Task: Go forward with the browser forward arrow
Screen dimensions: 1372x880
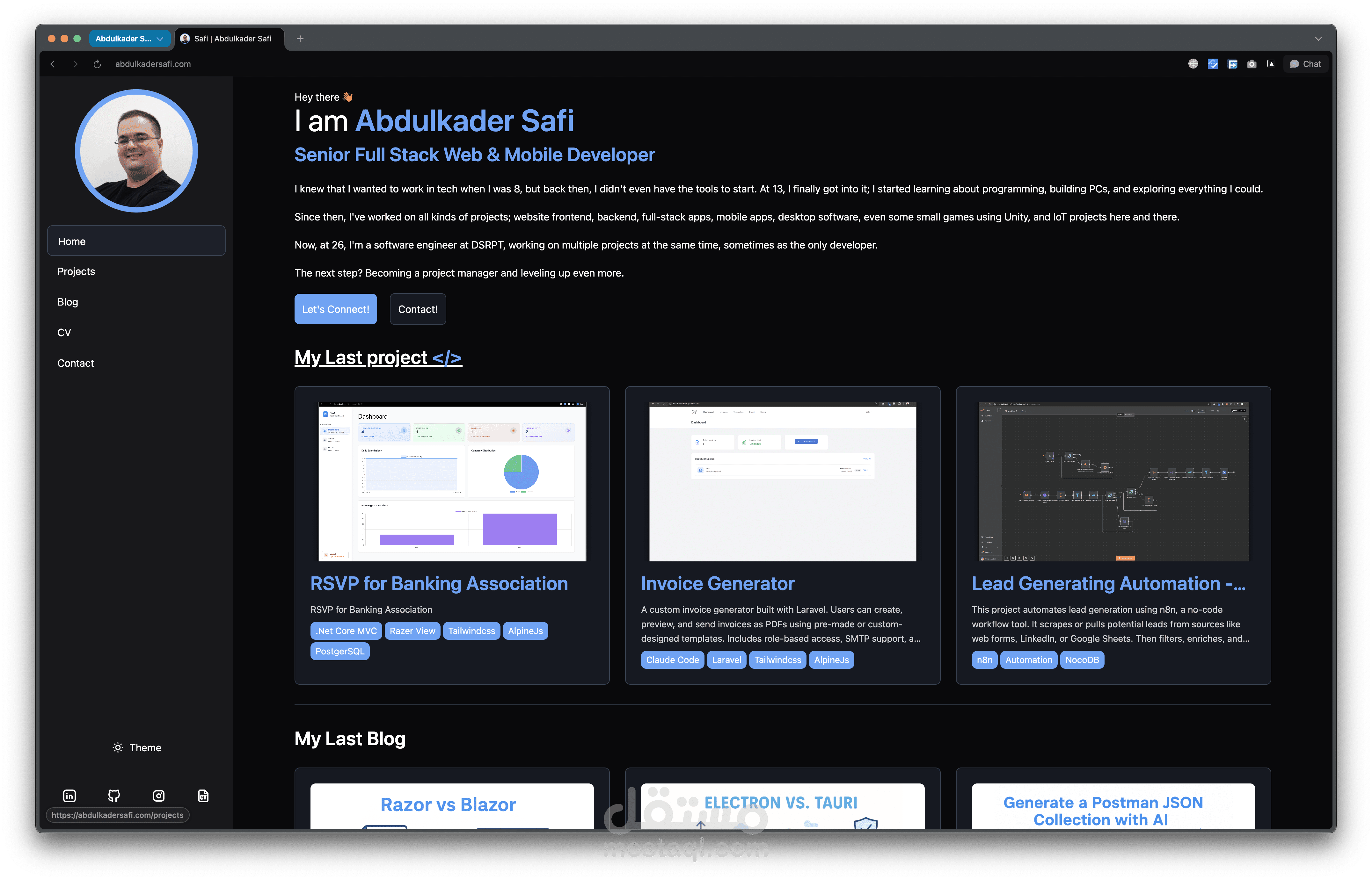Action: click(x=75, y=64)
